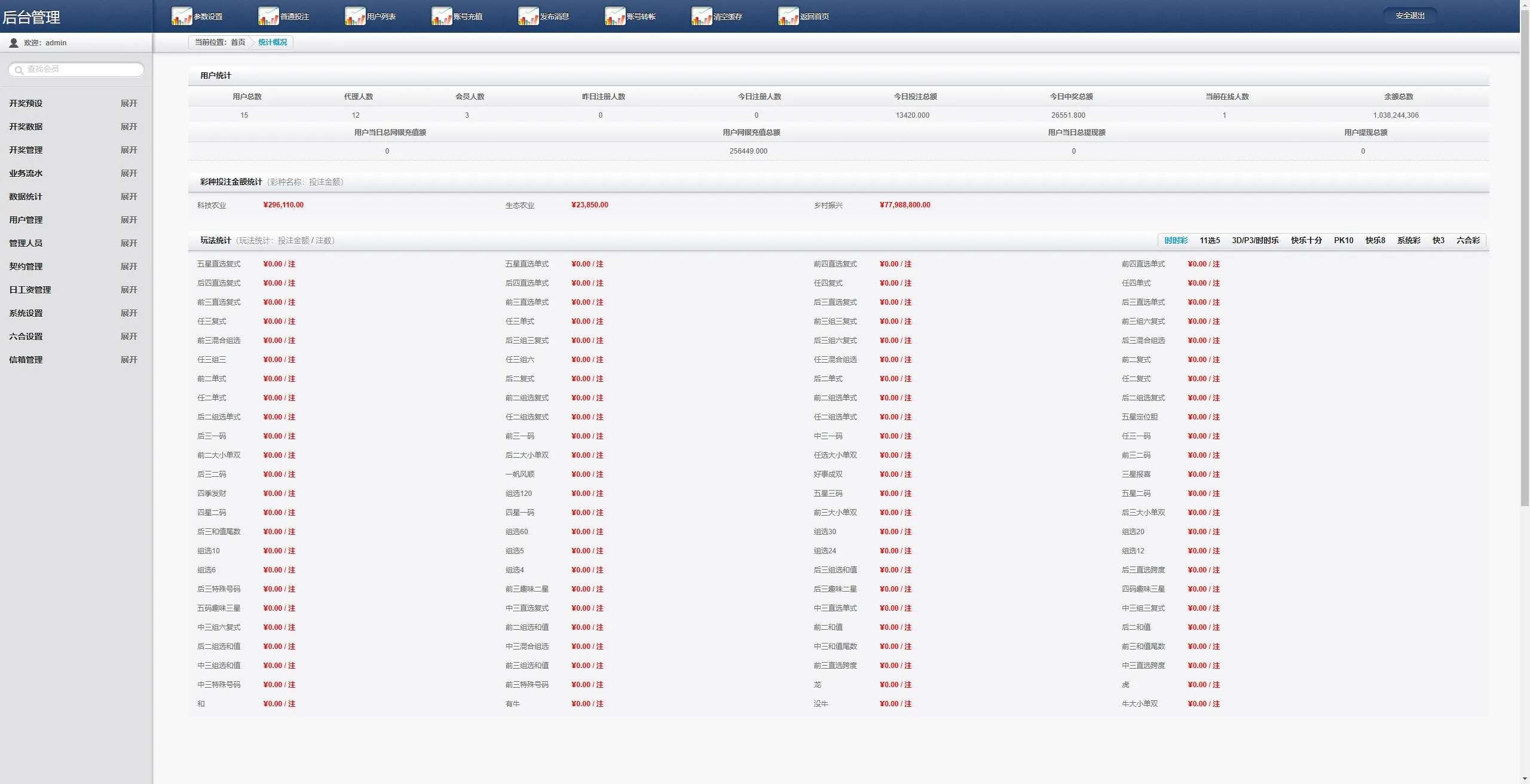Switch to the 快3 tab
The width and height of the screenshot is (1530, 784).
point(1439,240)
